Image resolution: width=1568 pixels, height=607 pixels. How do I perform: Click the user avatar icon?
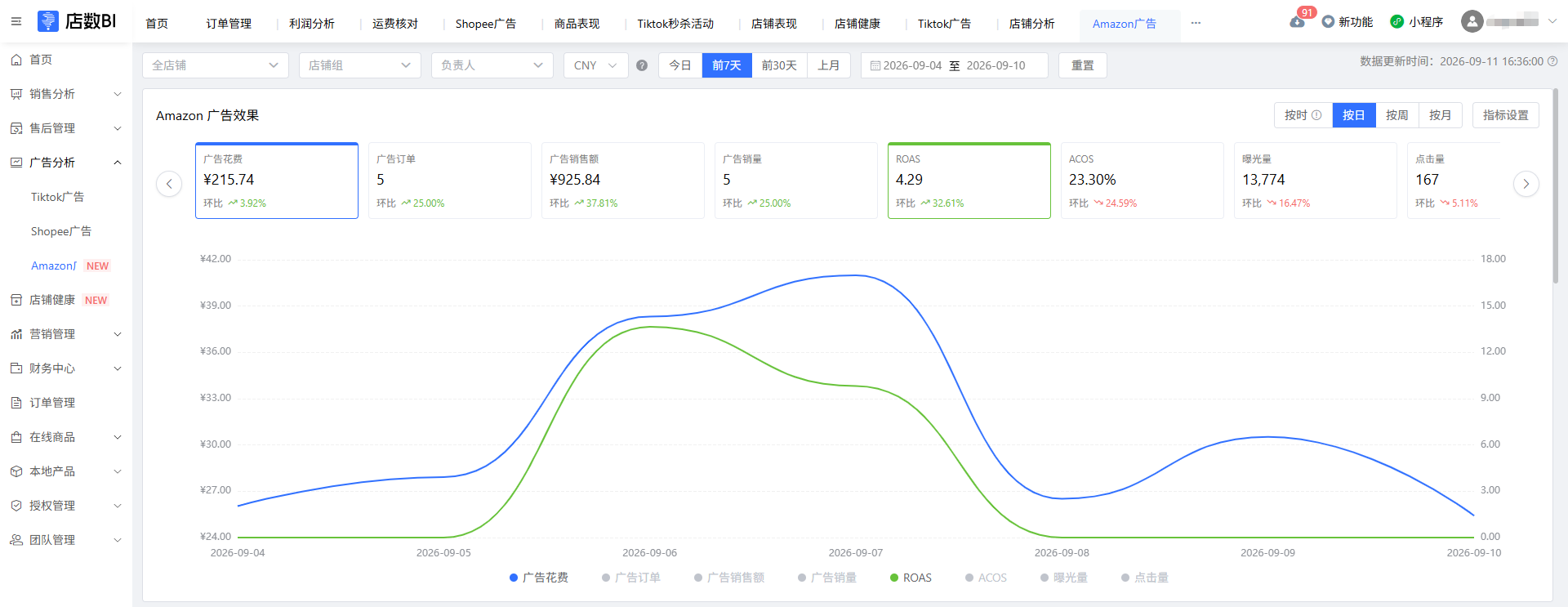tap(1472, 21)
